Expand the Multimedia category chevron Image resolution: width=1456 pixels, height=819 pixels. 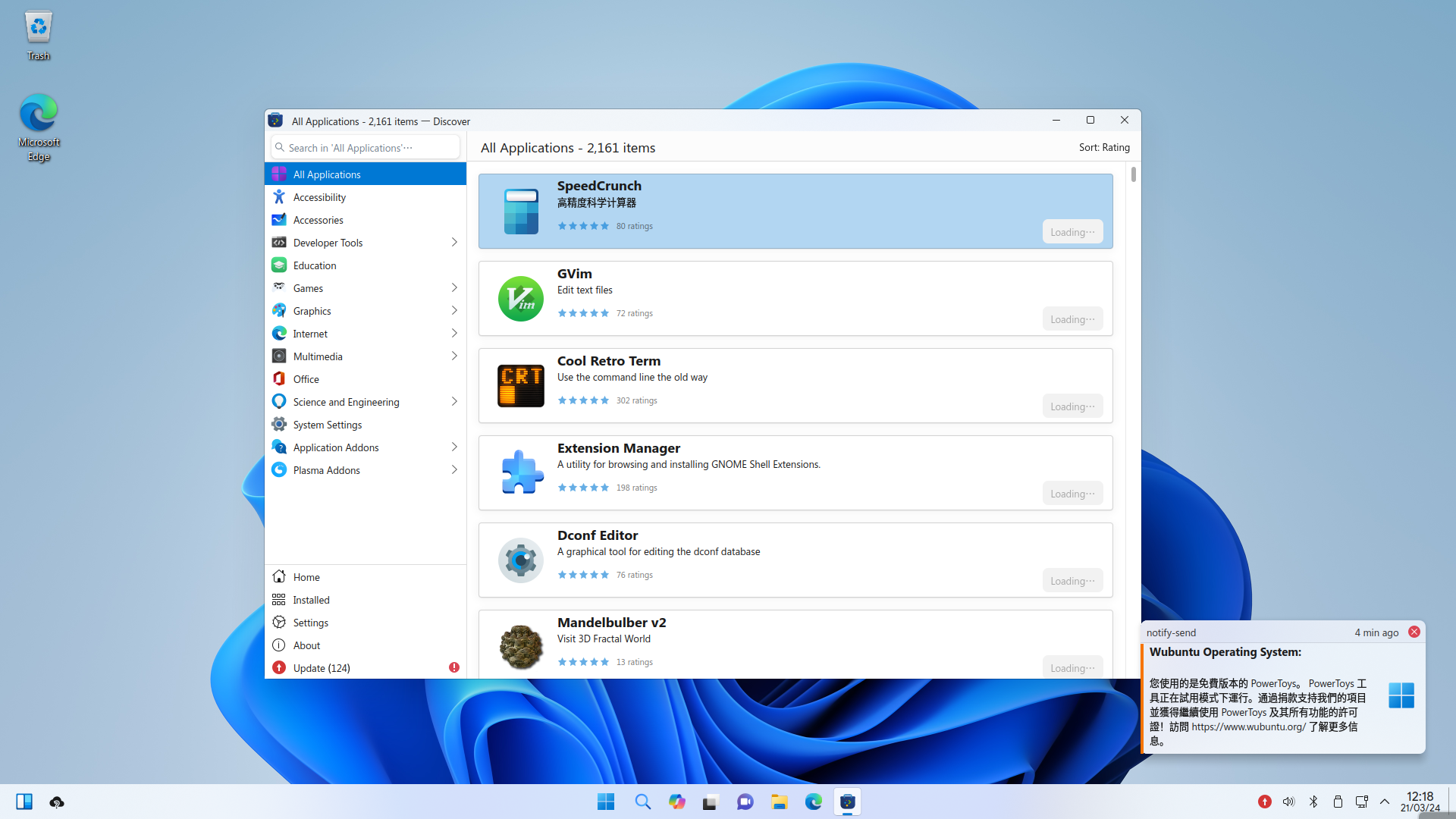coord(454,356)
